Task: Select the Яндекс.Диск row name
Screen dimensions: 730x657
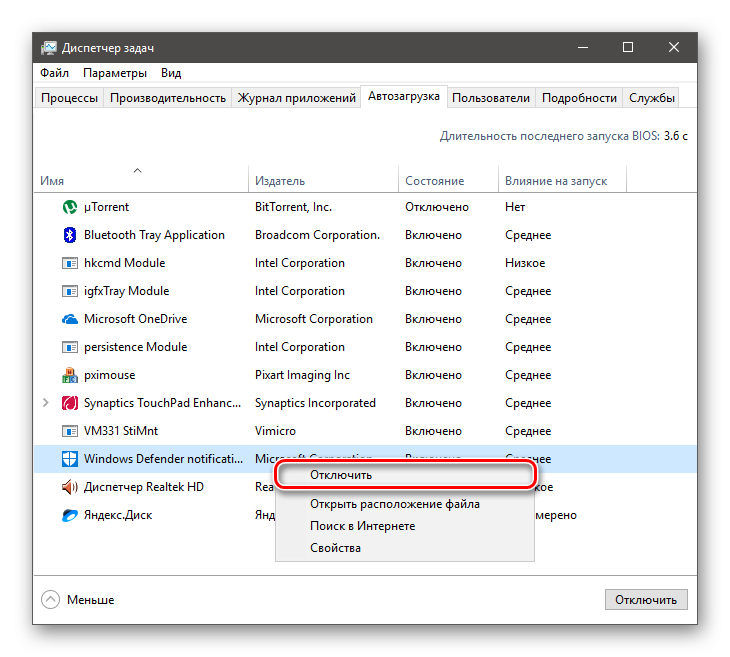Action: (118, 515)
